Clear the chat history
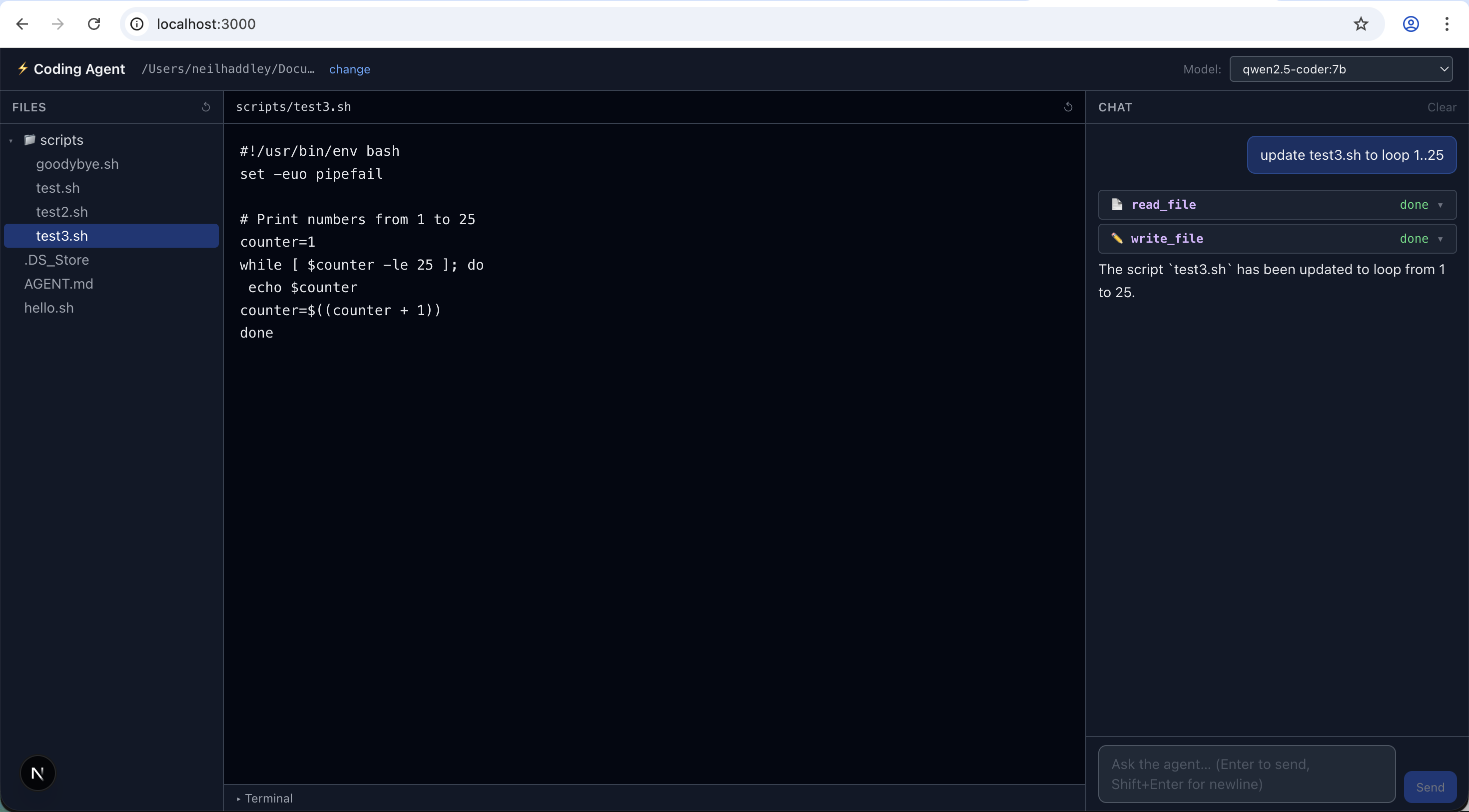 click(1442, 107)
